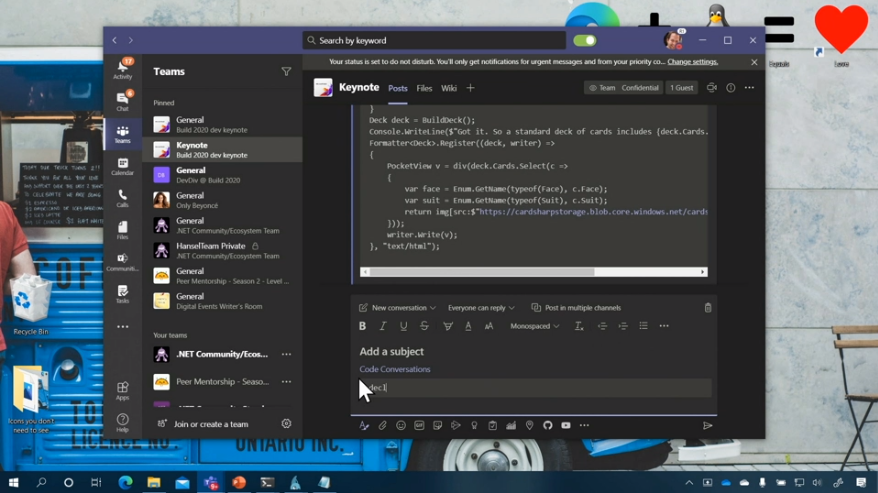The width and height of the screenshot is (878, 493).
Task: Open the Calendar app in sidebar
Action: [x=123, y=166]
